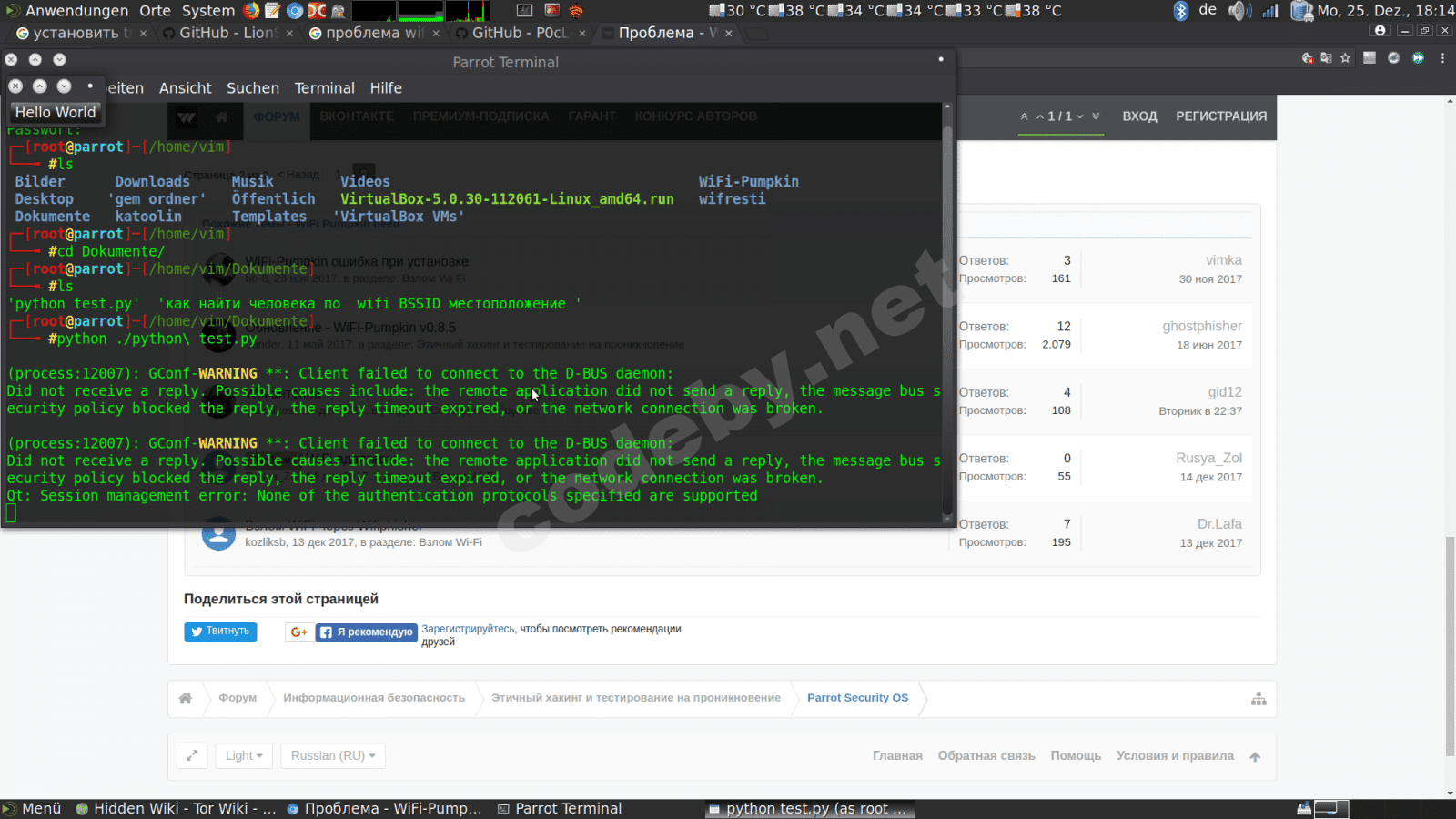Jump to last search match double-arrow
Image resolution: width=1456 pixels, height=819 pixels.
click(x=1096, y=116)
